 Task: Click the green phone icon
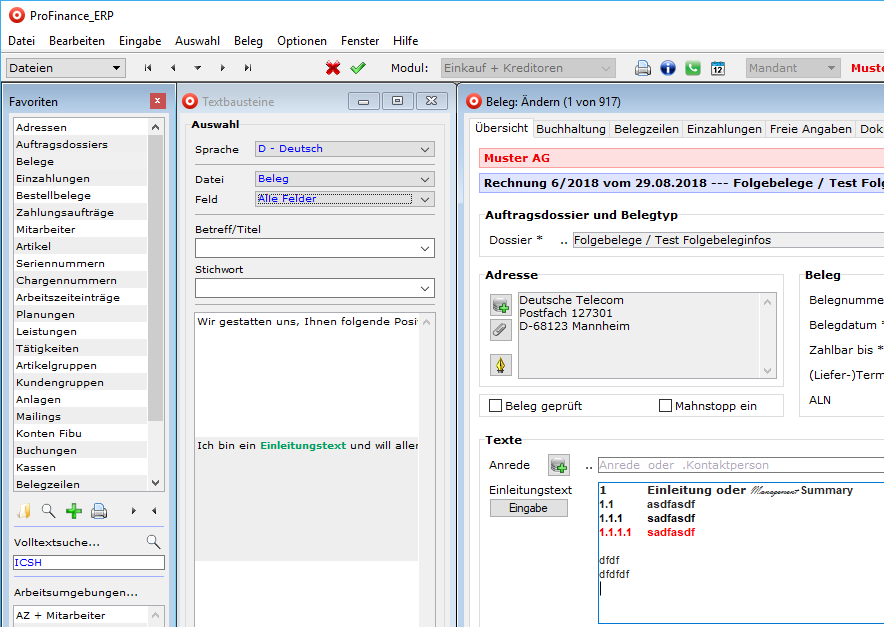693,68
